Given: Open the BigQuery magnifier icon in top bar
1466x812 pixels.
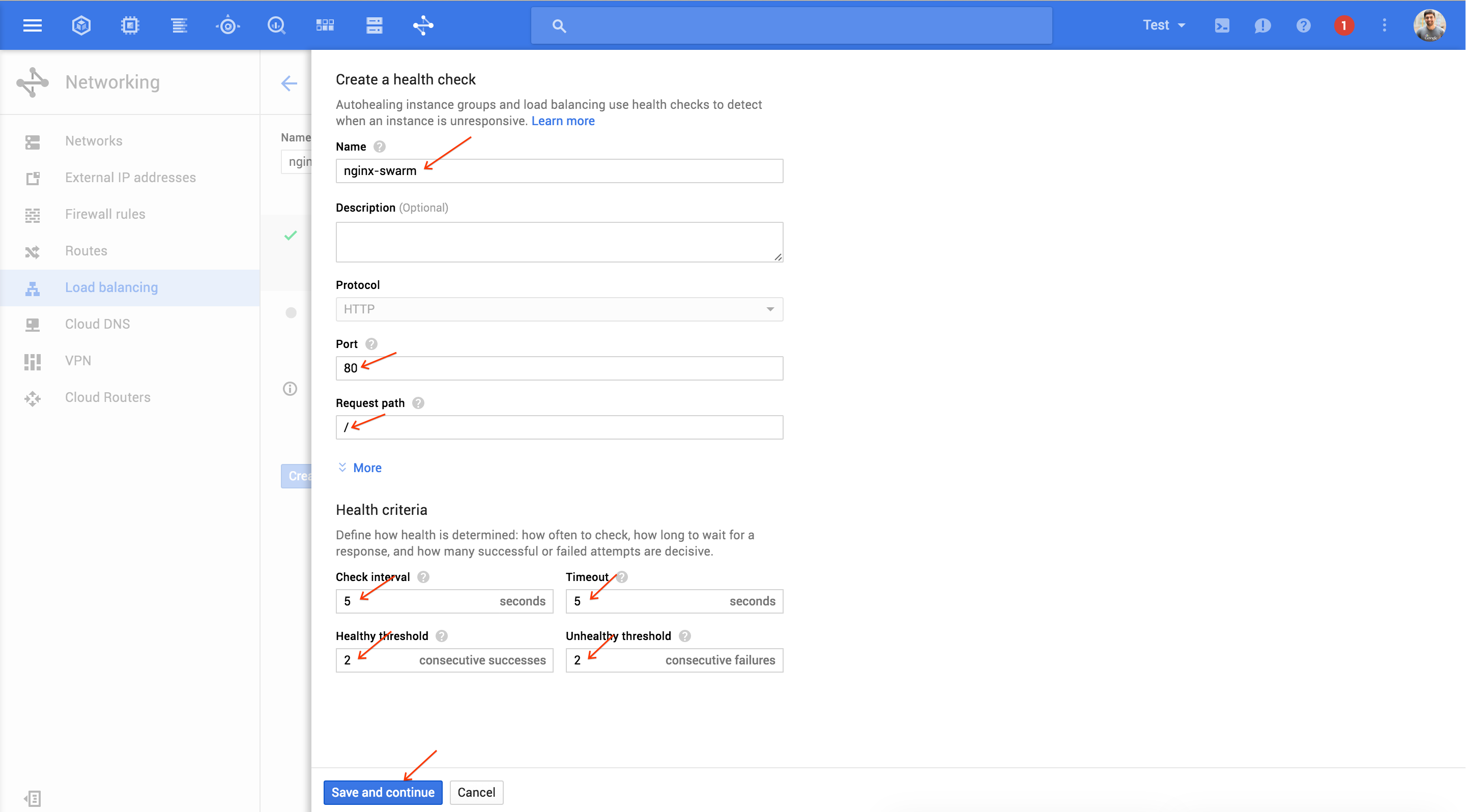Looking at the screenshot, I should (277, 25).
